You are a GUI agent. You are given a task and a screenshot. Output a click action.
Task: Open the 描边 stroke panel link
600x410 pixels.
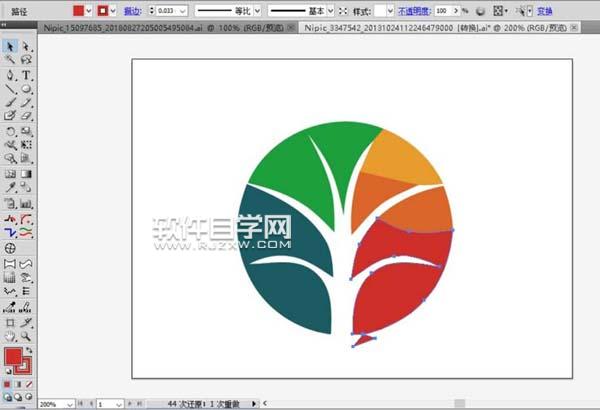(132, 11)
